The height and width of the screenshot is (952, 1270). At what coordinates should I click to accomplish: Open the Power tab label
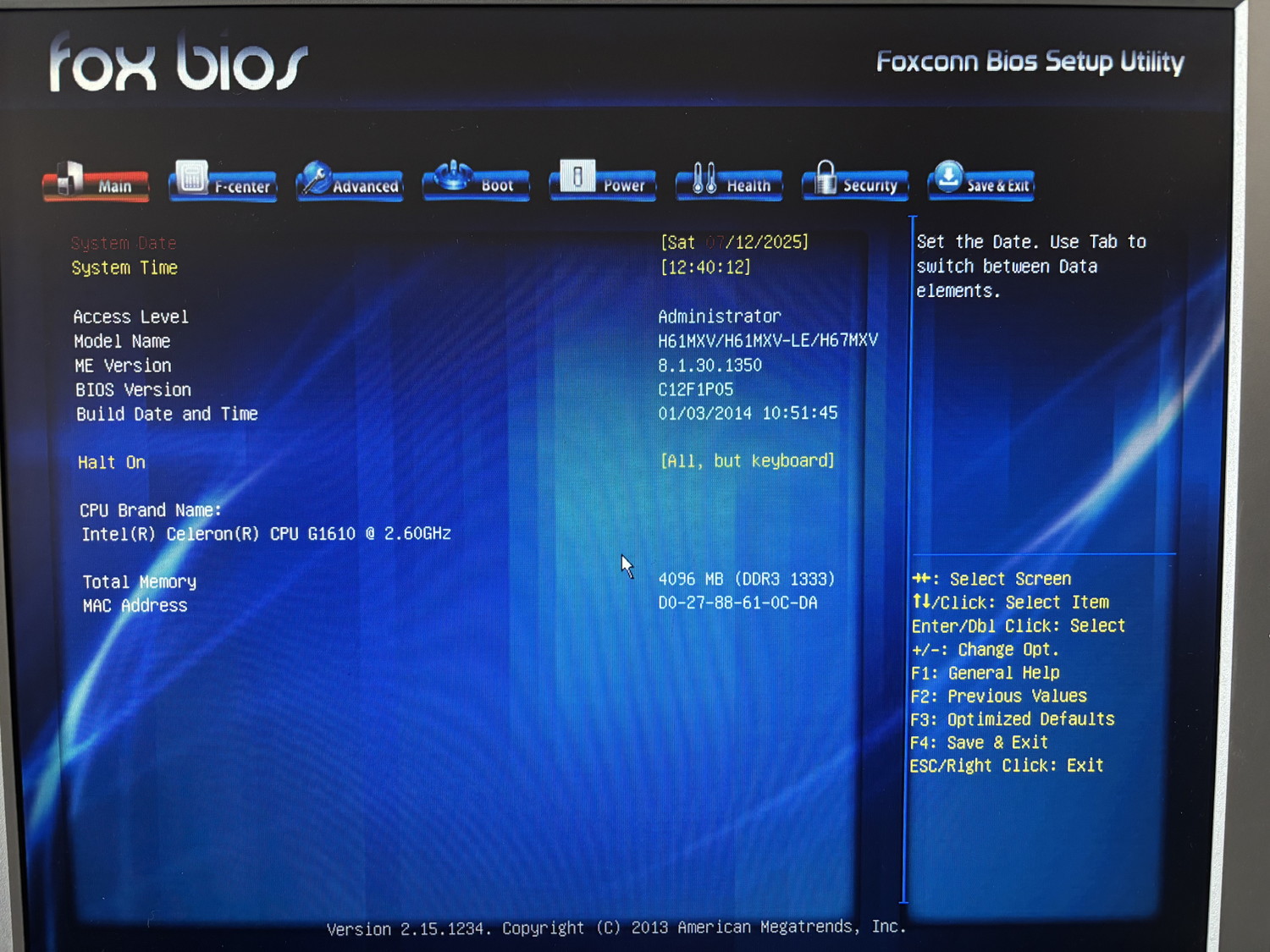624,185
